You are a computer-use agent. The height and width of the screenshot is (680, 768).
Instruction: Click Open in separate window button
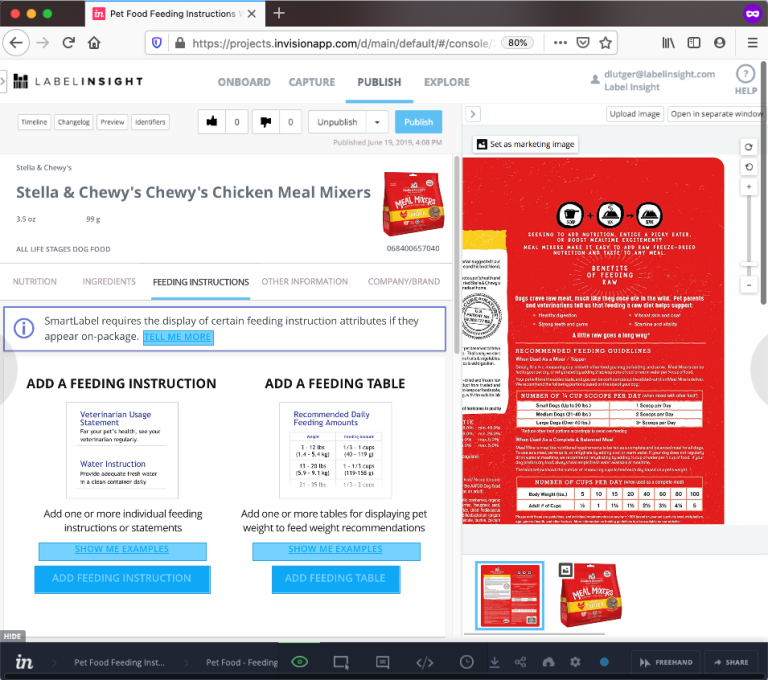tap(716, 114)
